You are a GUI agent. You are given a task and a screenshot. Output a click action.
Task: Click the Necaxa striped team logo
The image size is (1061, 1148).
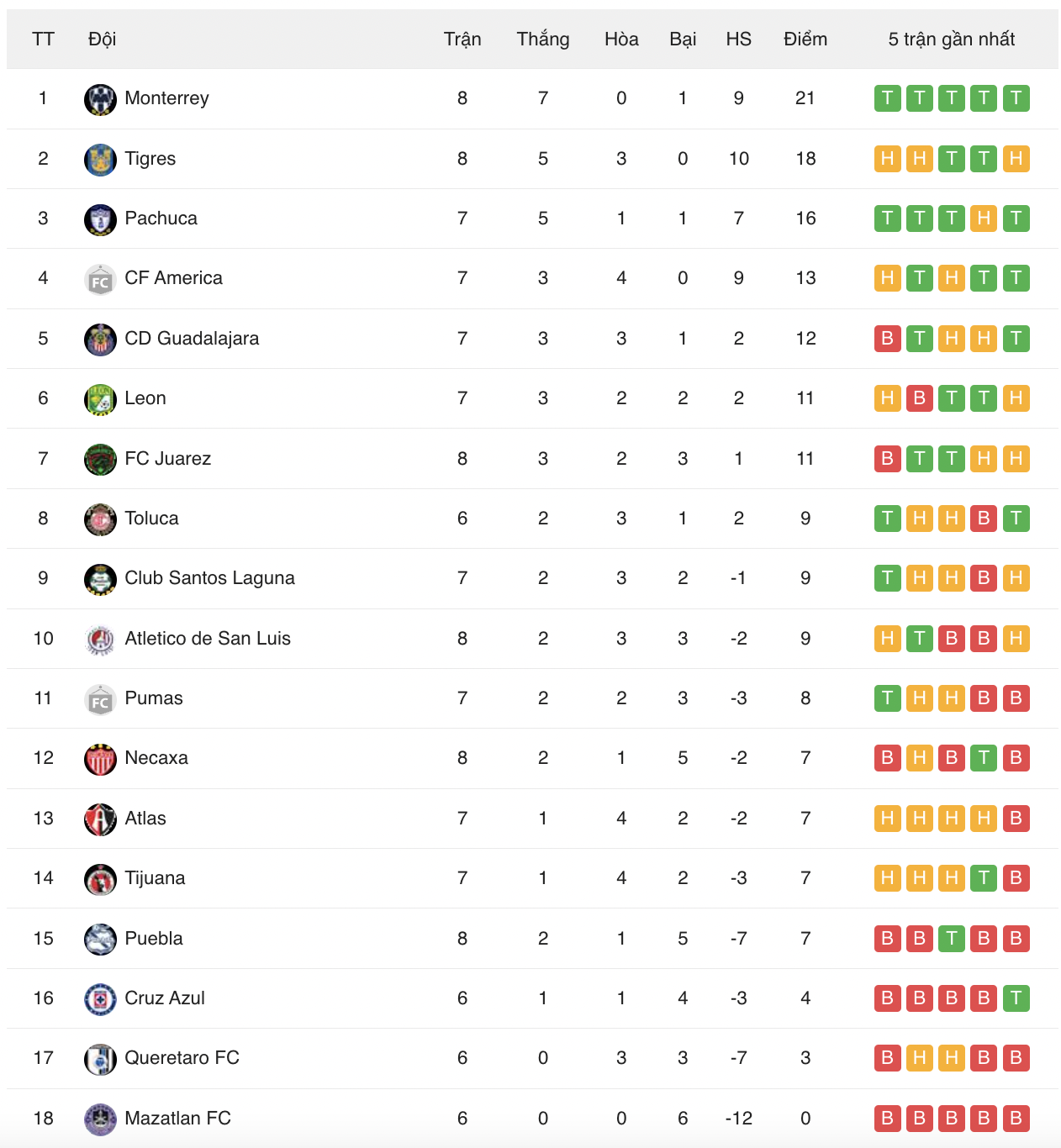point(100,759)
